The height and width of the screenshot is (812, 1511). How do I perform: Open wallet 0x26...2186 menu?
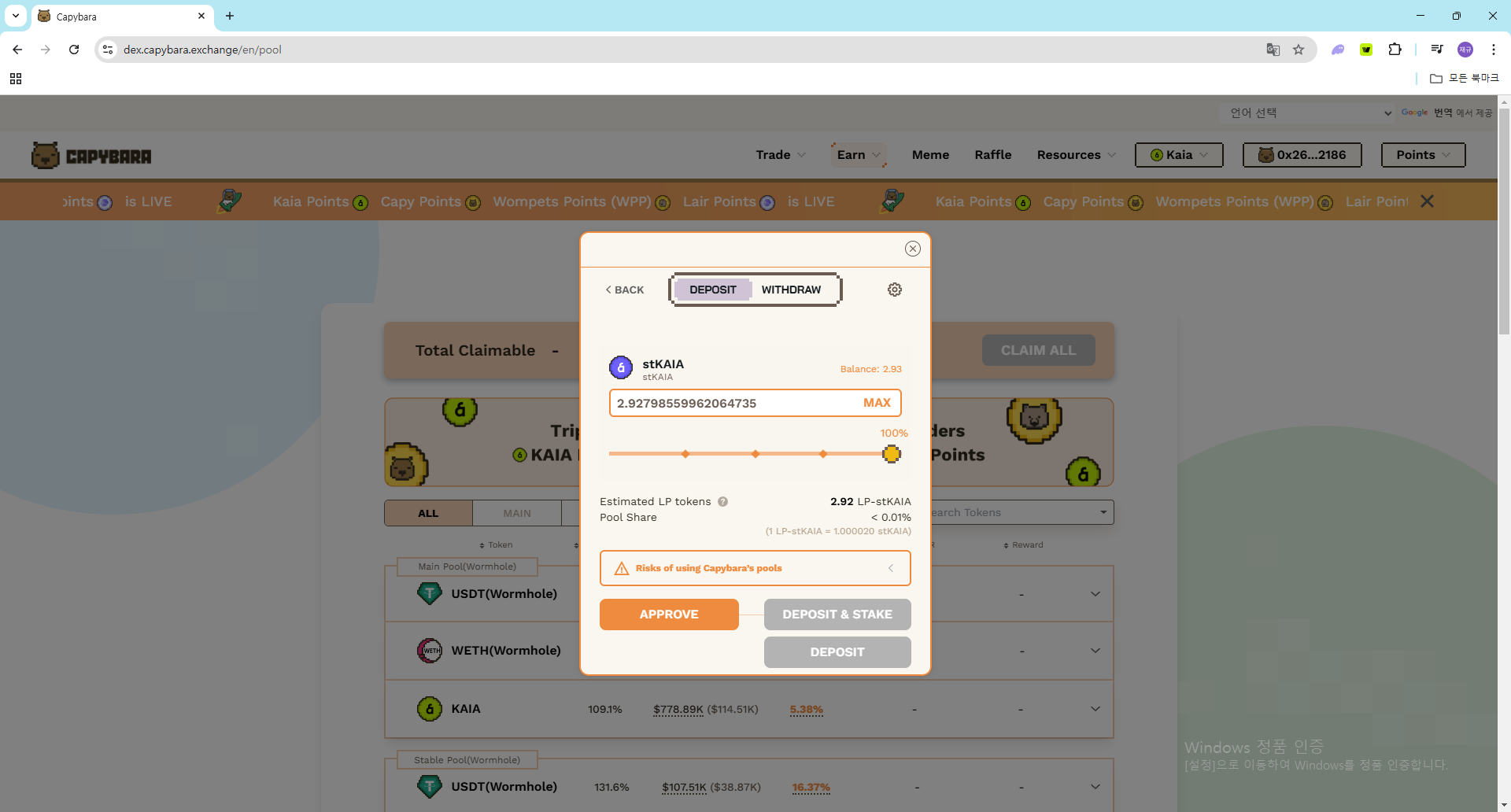(1302, 155)
